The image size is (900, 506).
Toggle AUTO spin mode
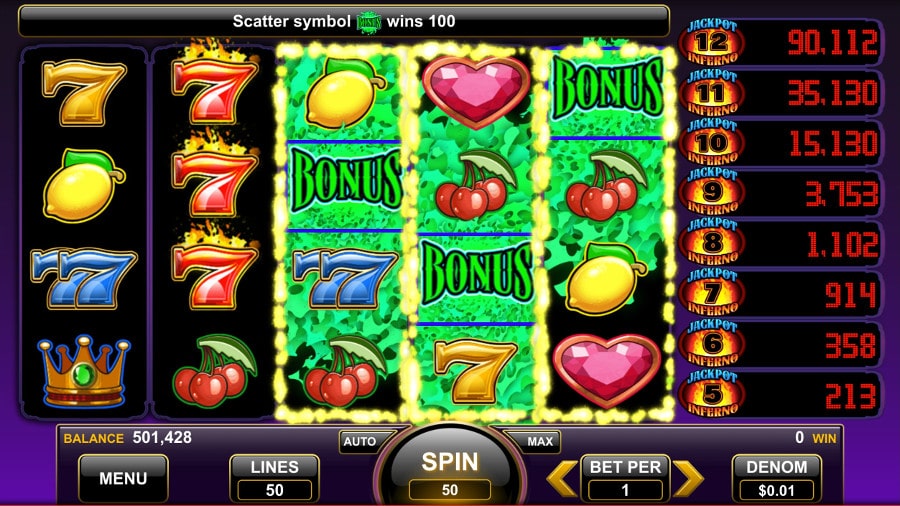pos(360,441)
